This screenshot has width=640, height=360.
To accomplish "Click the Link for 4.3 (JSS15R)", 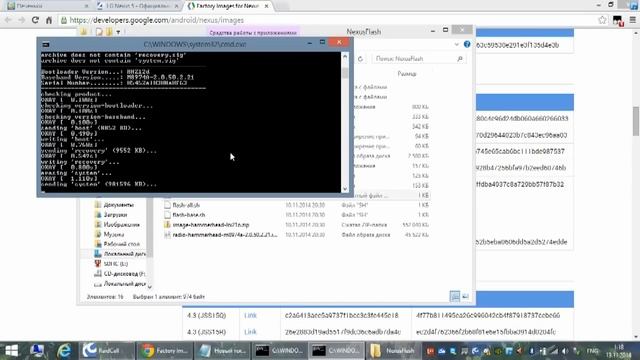I will click(250, 332).
